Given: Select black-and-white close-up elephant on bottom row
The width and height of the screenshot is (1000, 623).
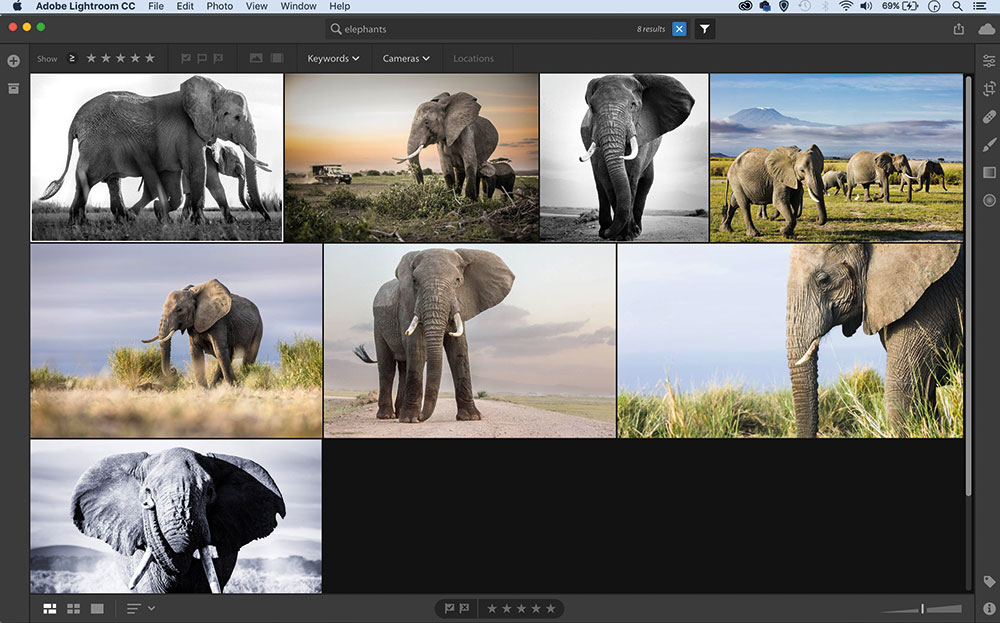Looking at the screenshot, I should 176,517.
